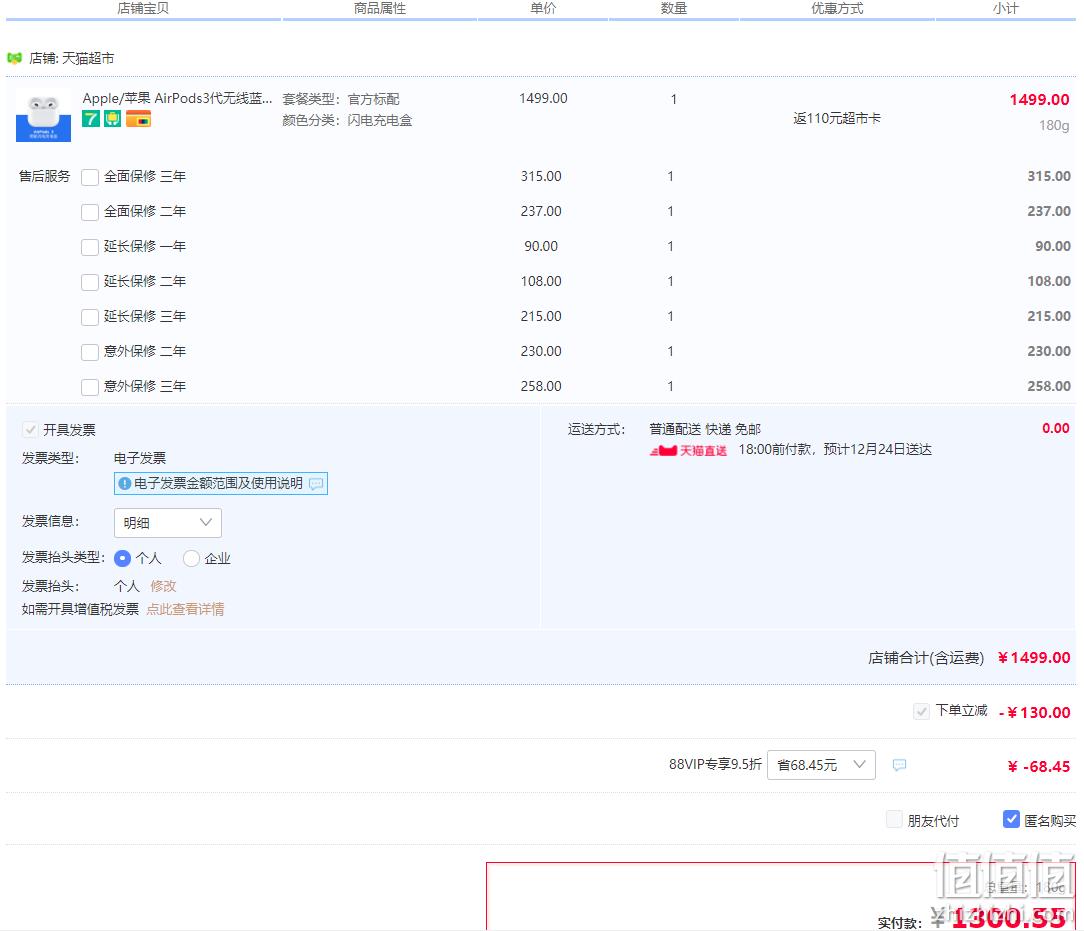This screenshot has height=931, width=1084.
Task: Click the 电子发票 invoice type value
Action: pyautogui.click(x=140, y=458)
